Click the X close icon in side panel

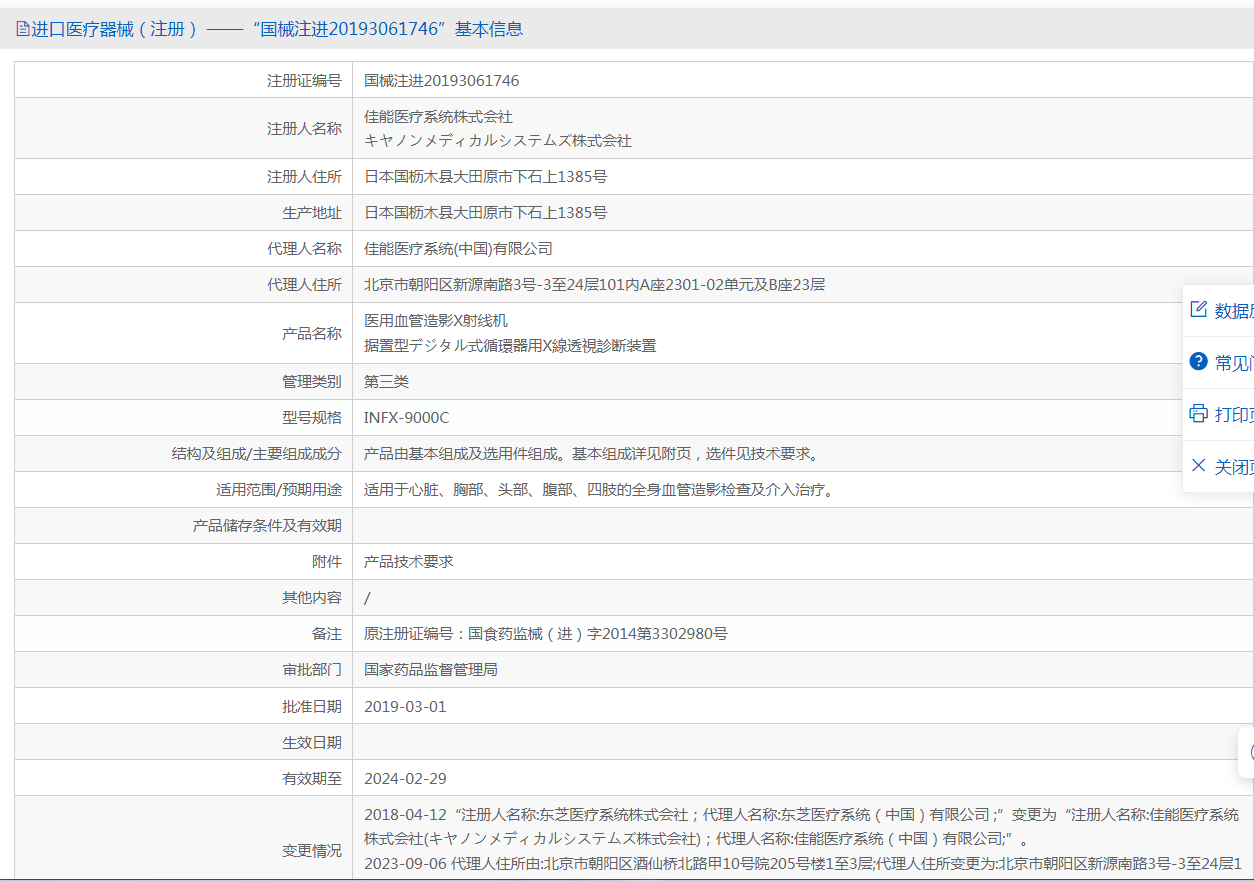point(1198,465)
